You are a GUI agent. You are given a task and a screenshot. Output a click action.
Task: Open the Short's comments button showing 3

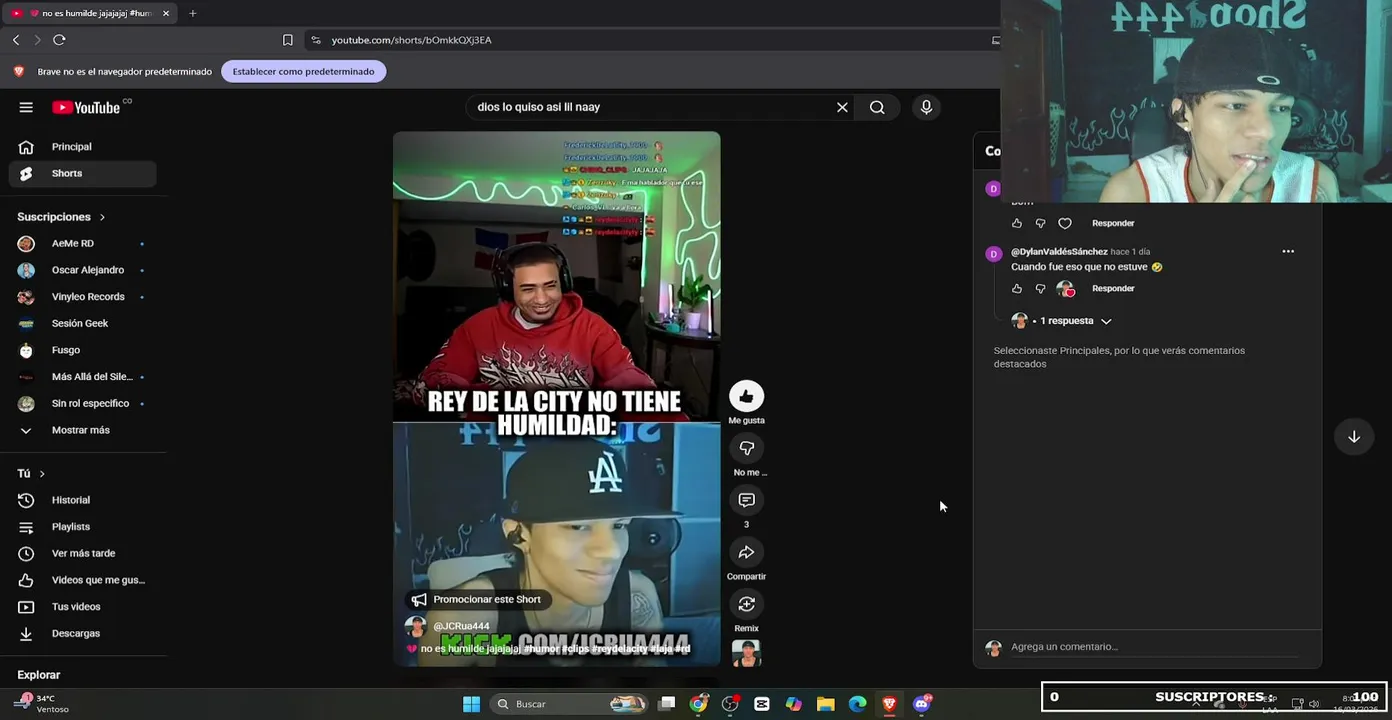[x=746, y=500]
